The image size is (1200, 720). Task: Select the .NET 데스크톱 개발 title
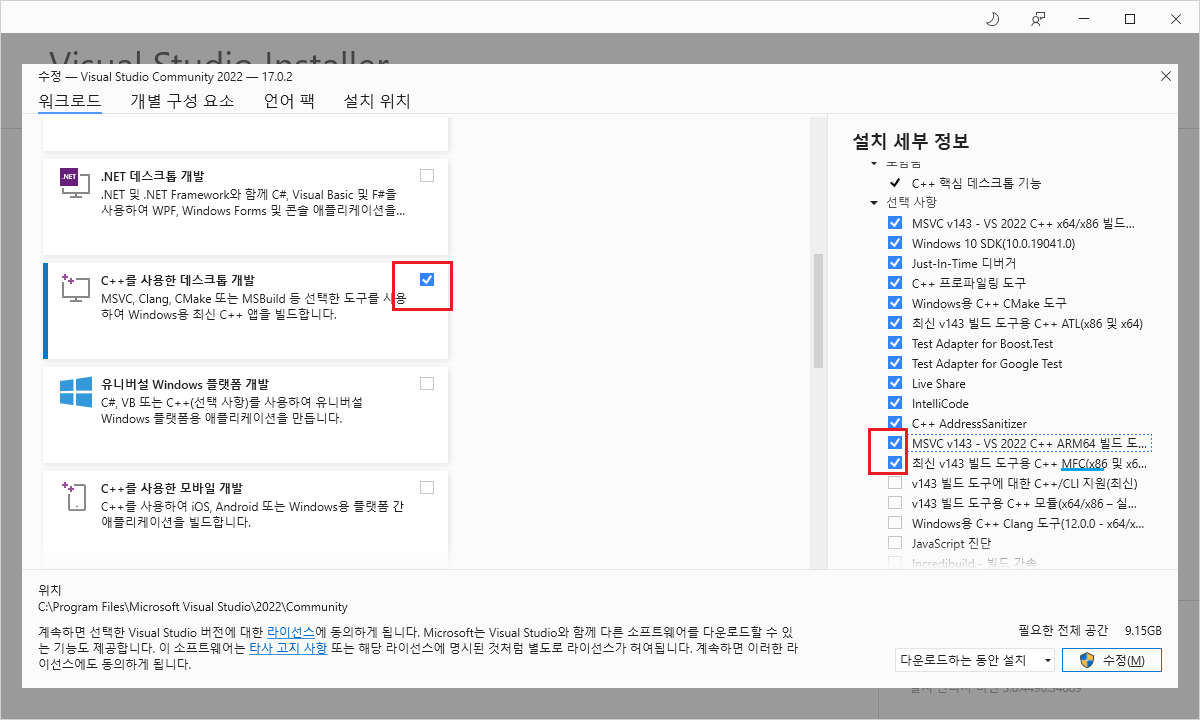[153, 176]
